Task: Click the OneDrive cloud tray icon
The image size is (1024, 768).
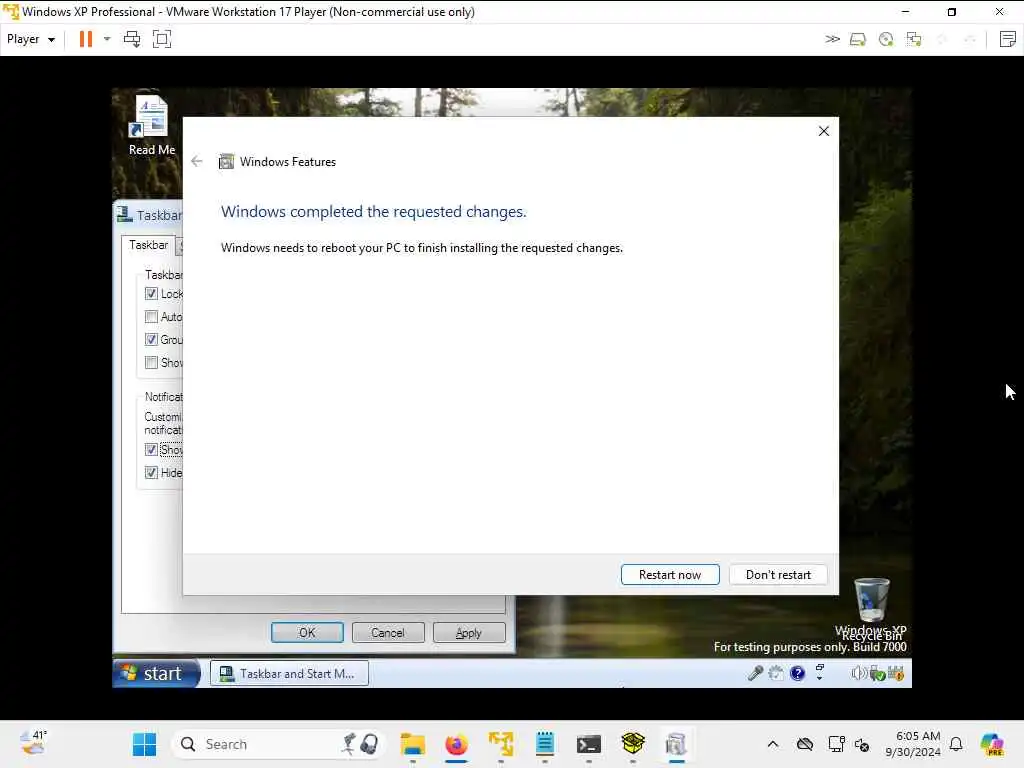Action: [805, 744]
